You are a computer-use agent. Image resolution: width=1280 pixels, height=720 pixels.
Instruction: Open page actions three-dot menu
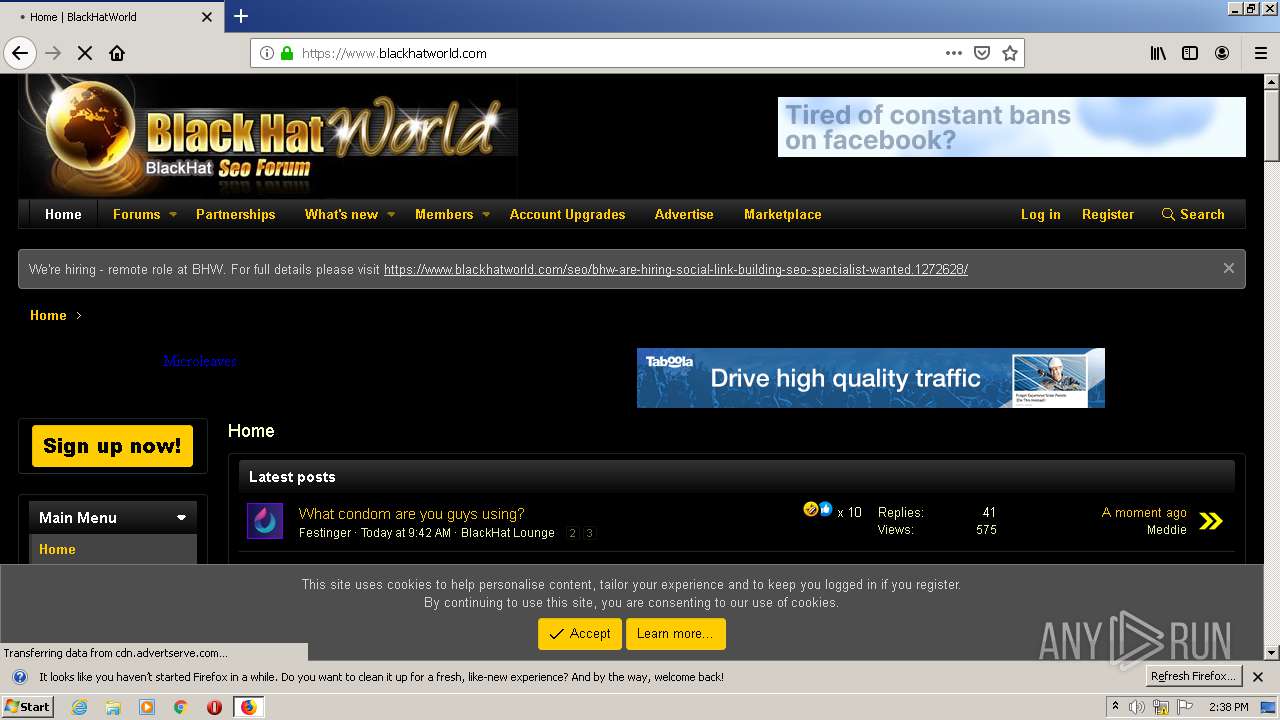[954, 53]
